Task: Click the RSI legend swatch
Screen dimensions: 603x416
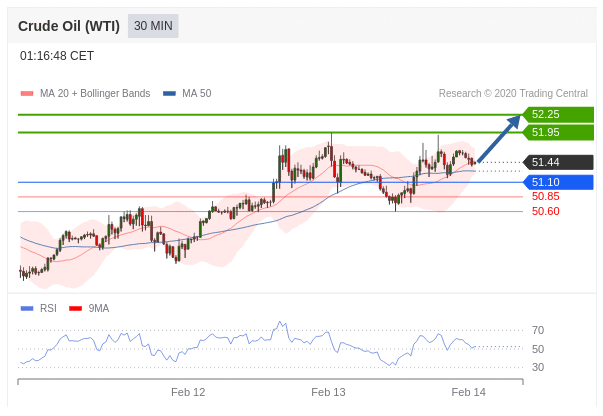Action: coord(27,308)
